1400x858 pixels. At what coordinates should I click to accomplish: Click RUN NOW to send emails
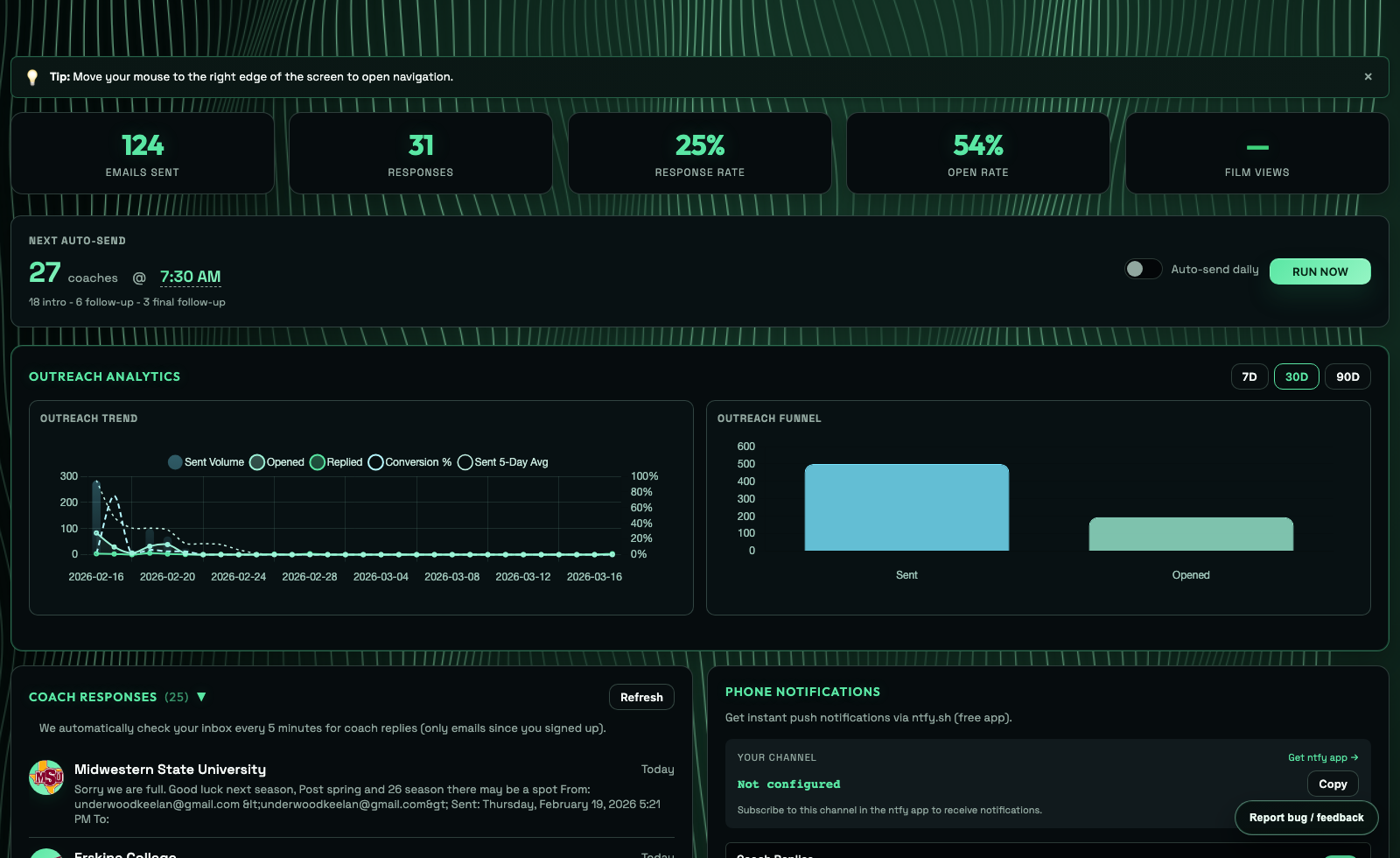1319,271
